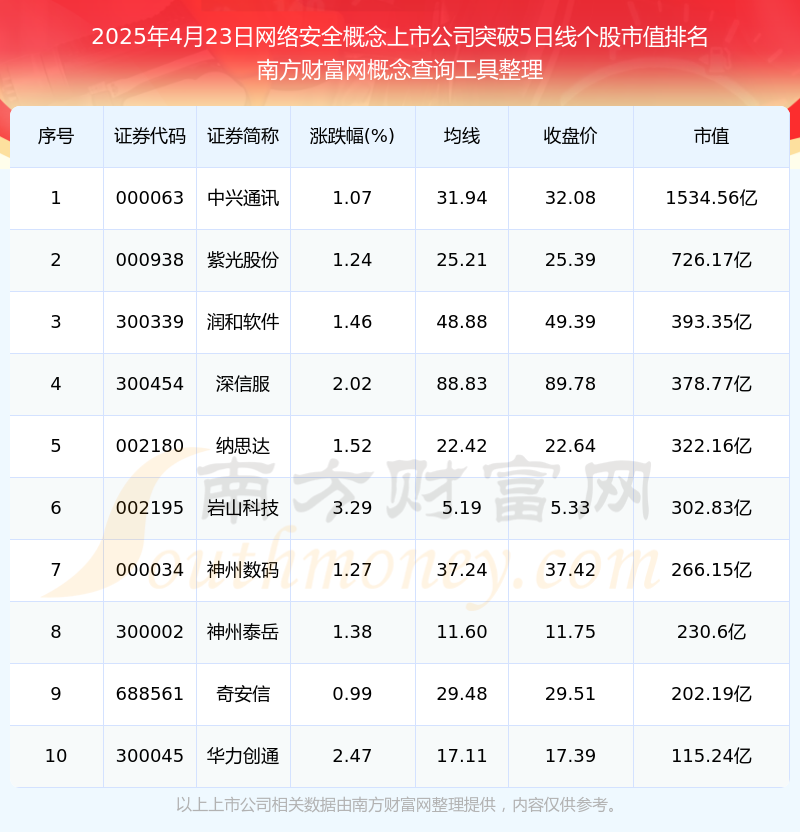Click closing price 29.51
The image size is (800, 832).
coord(570,694)
